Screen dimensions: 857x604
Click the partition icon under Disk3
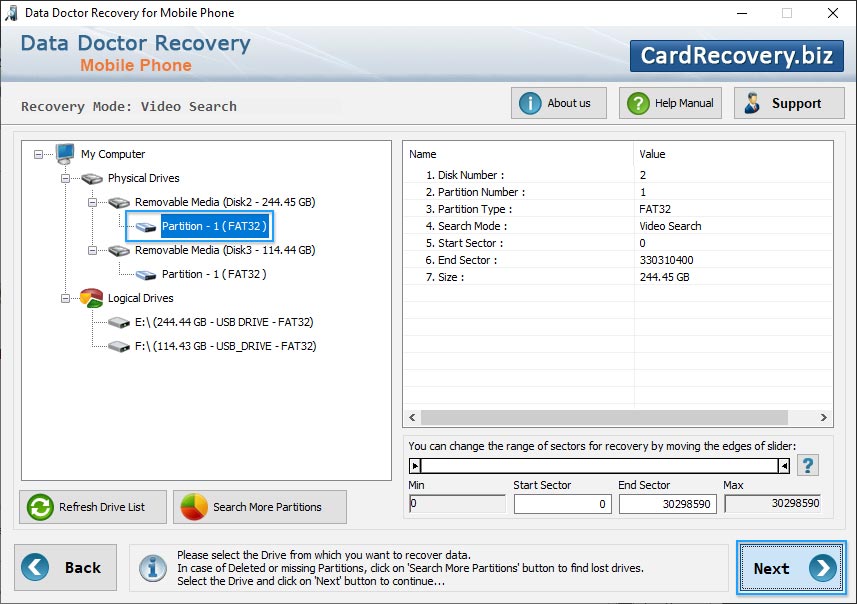click(x=146, y=274)
